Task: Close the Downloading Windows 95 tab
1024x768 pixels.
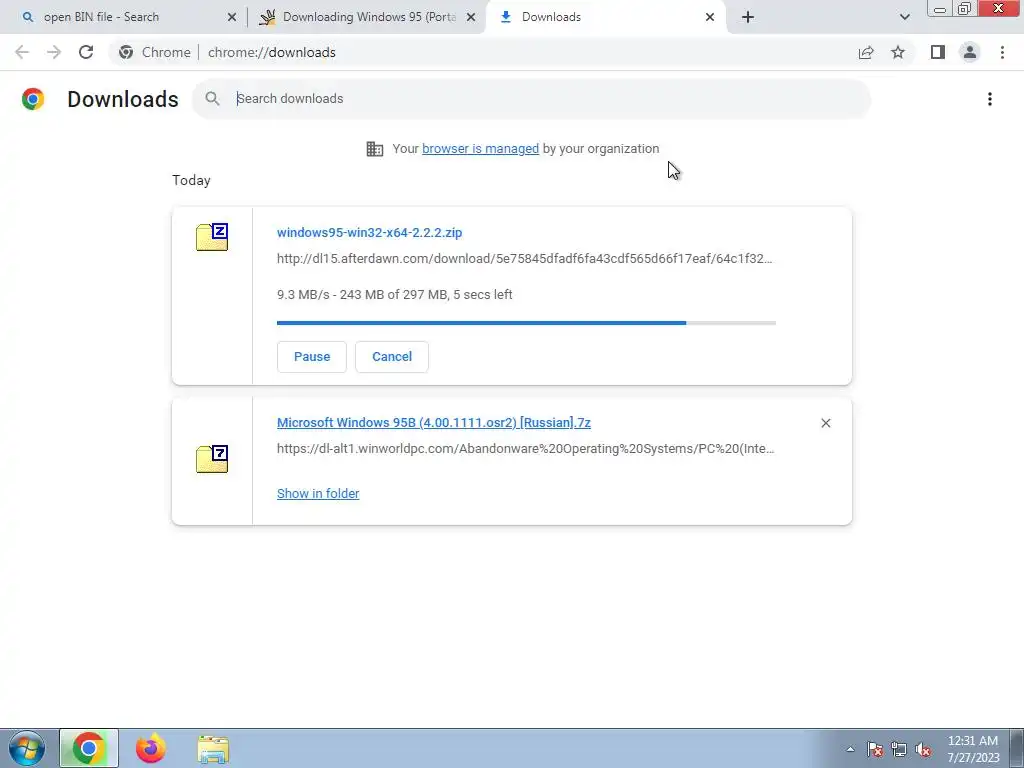Action: (x=471, y=18)
